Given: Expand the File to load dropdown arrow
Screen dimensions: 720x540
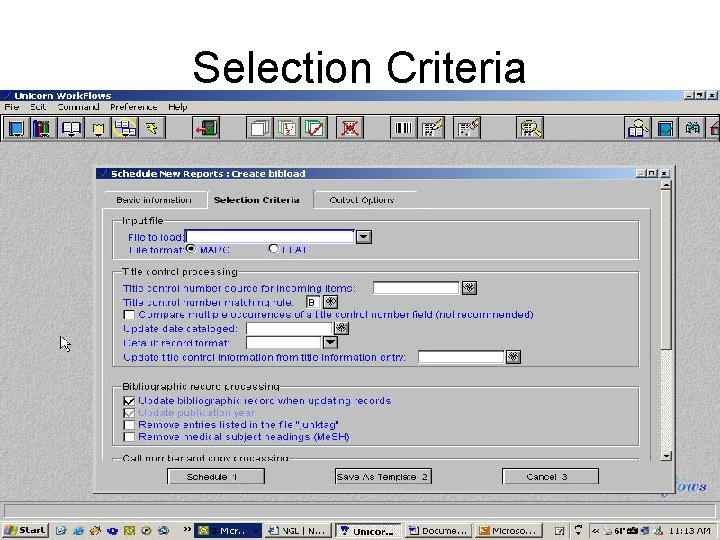Looking at the screenshot, I should [364, 237].
